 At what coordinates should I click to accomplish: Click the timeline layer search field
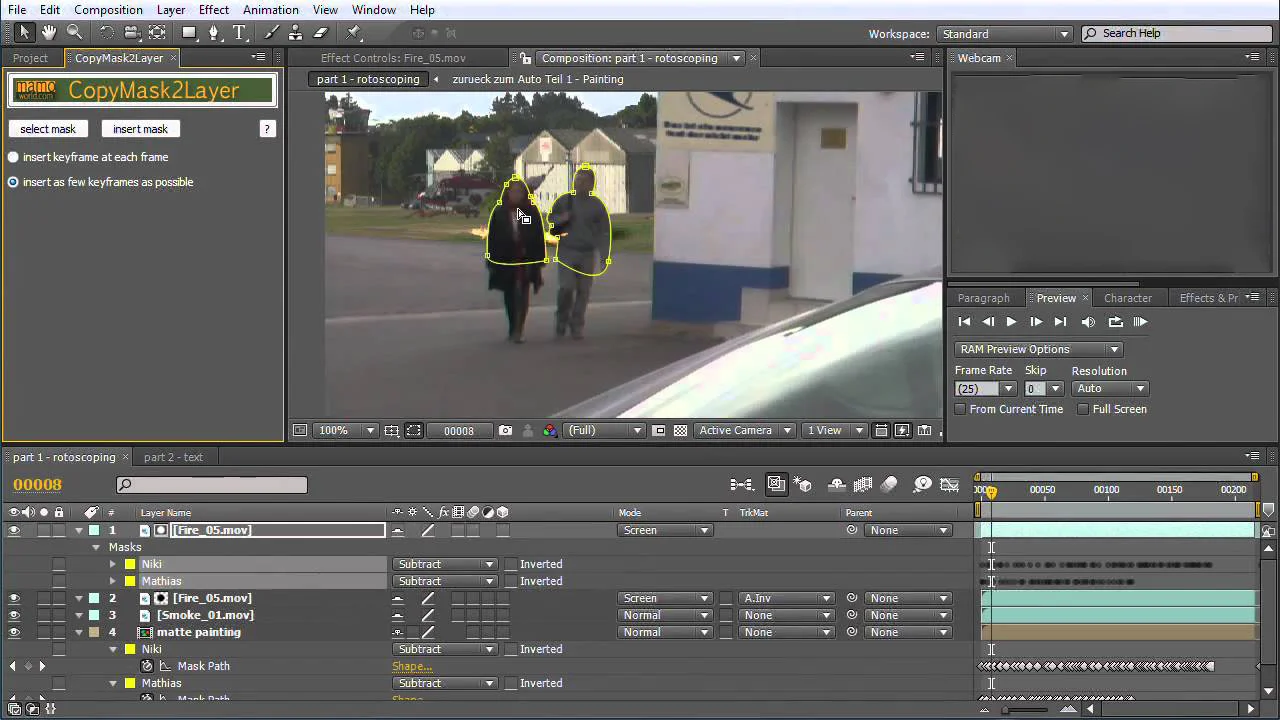(212, 485)
